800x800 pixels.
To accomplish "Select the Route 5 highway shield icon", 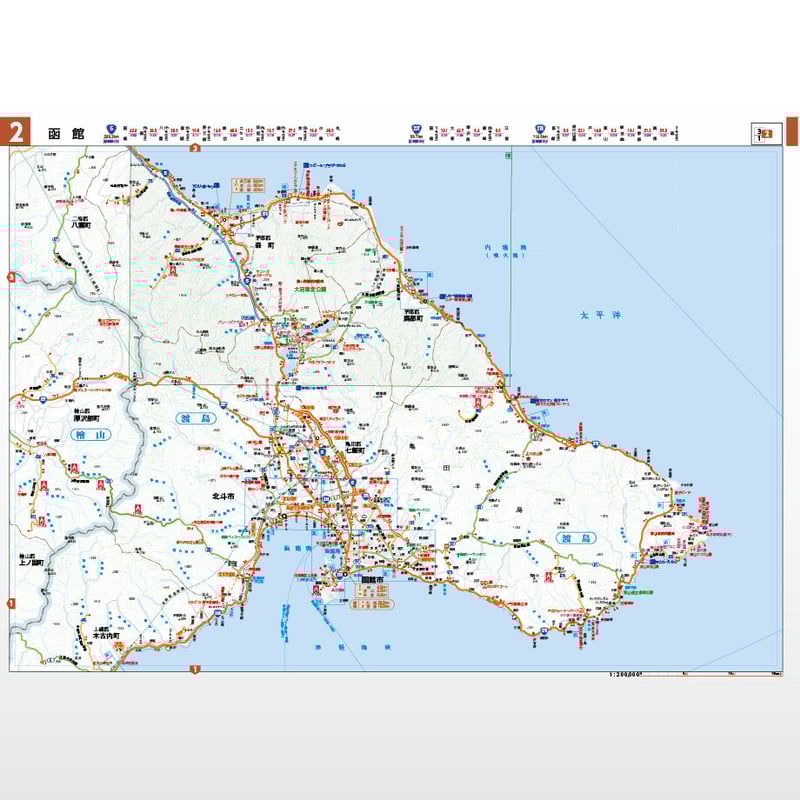I will tap(111, 129).
